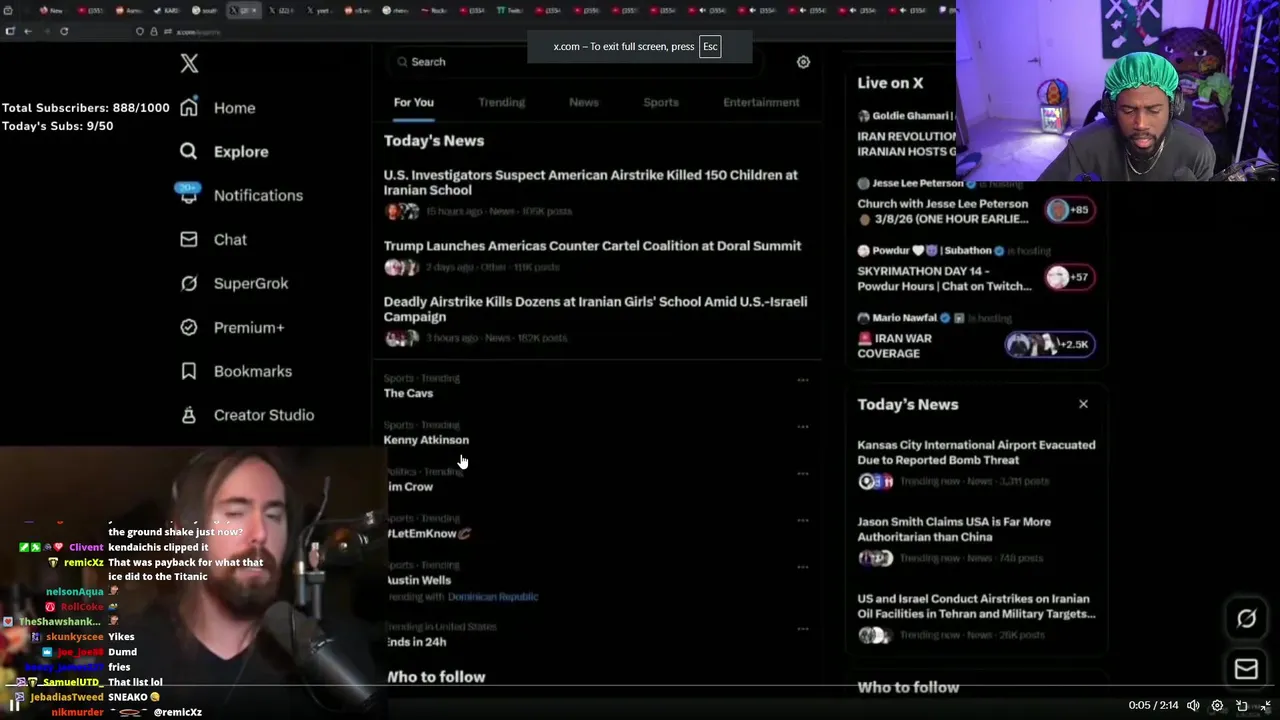1280x720 pixels.
Task: Mute the video with speaker icon
Action: click(1193, 705)
